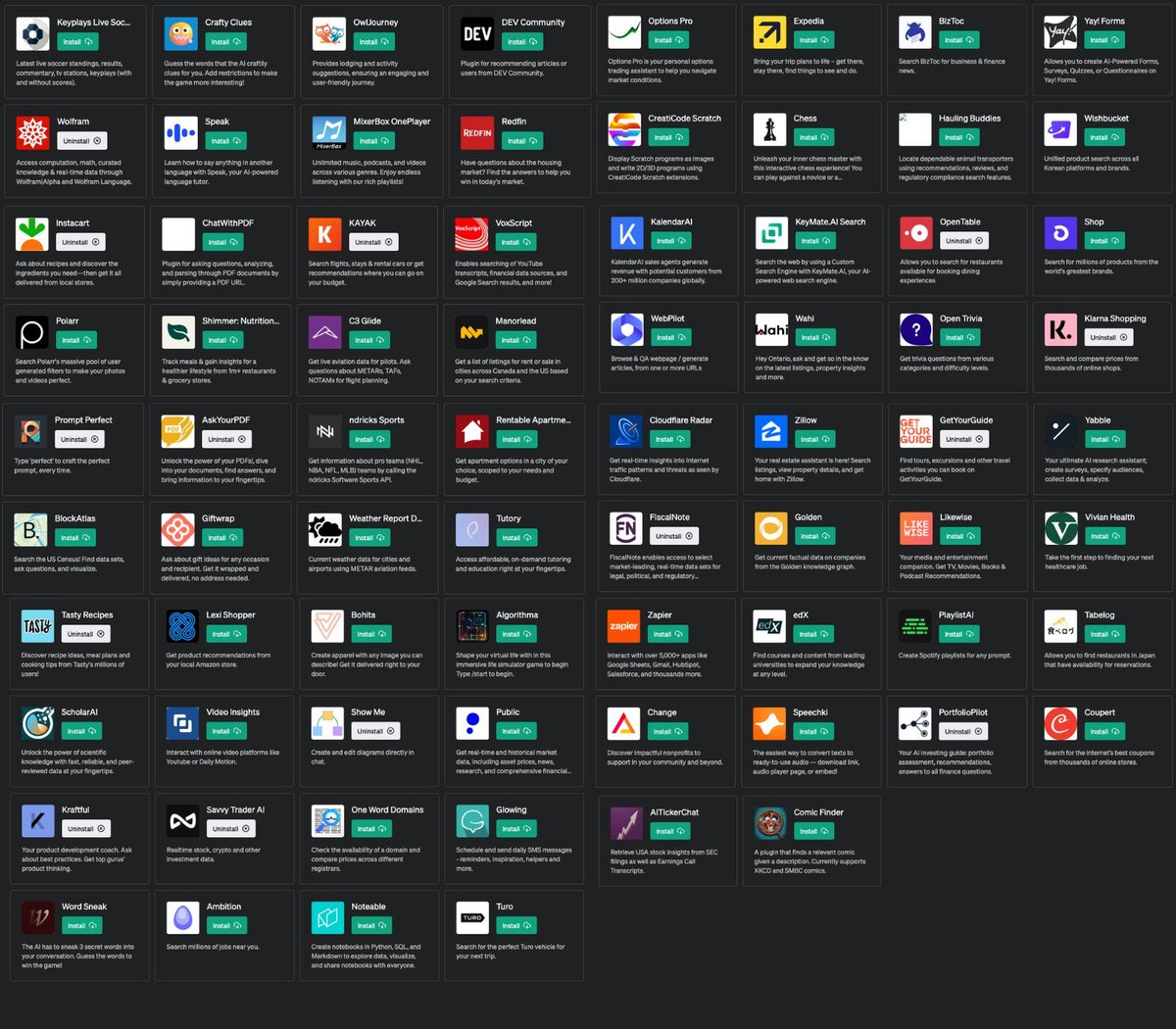
Task: Click the Vivian Health icon
Action: click(1061, 528)
